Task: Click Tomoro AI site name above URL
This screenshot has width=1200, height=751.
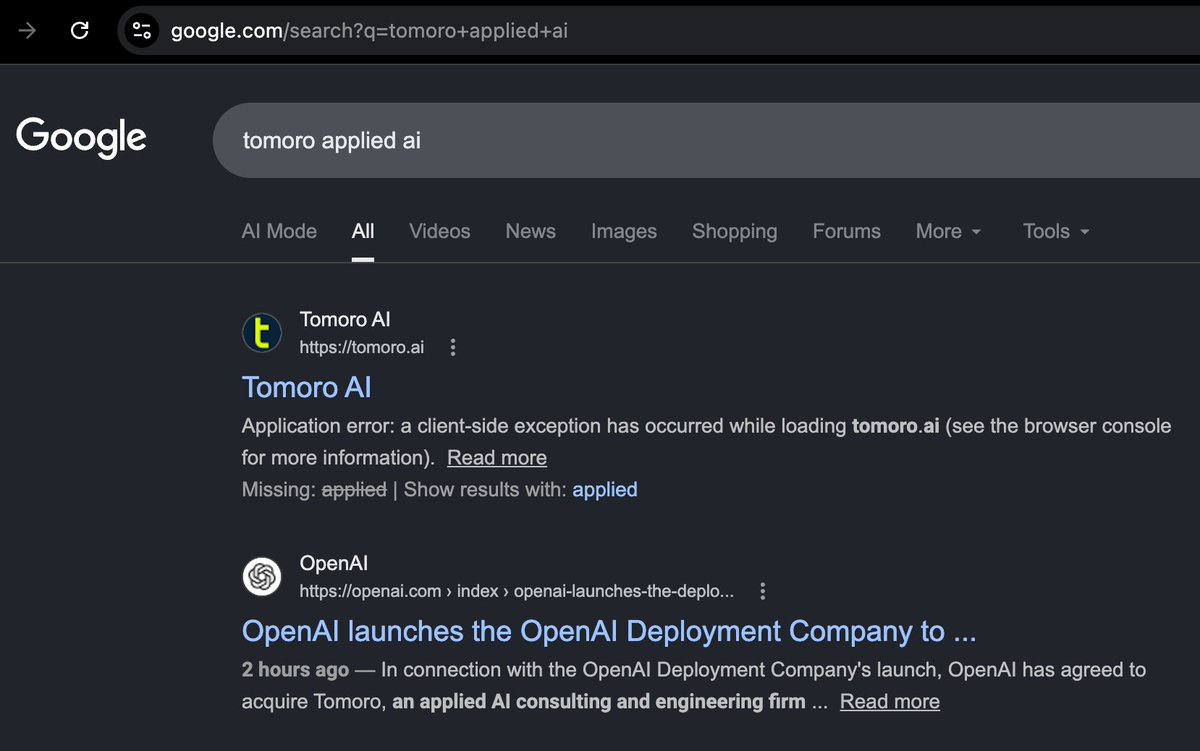Action: coord(345,320)
